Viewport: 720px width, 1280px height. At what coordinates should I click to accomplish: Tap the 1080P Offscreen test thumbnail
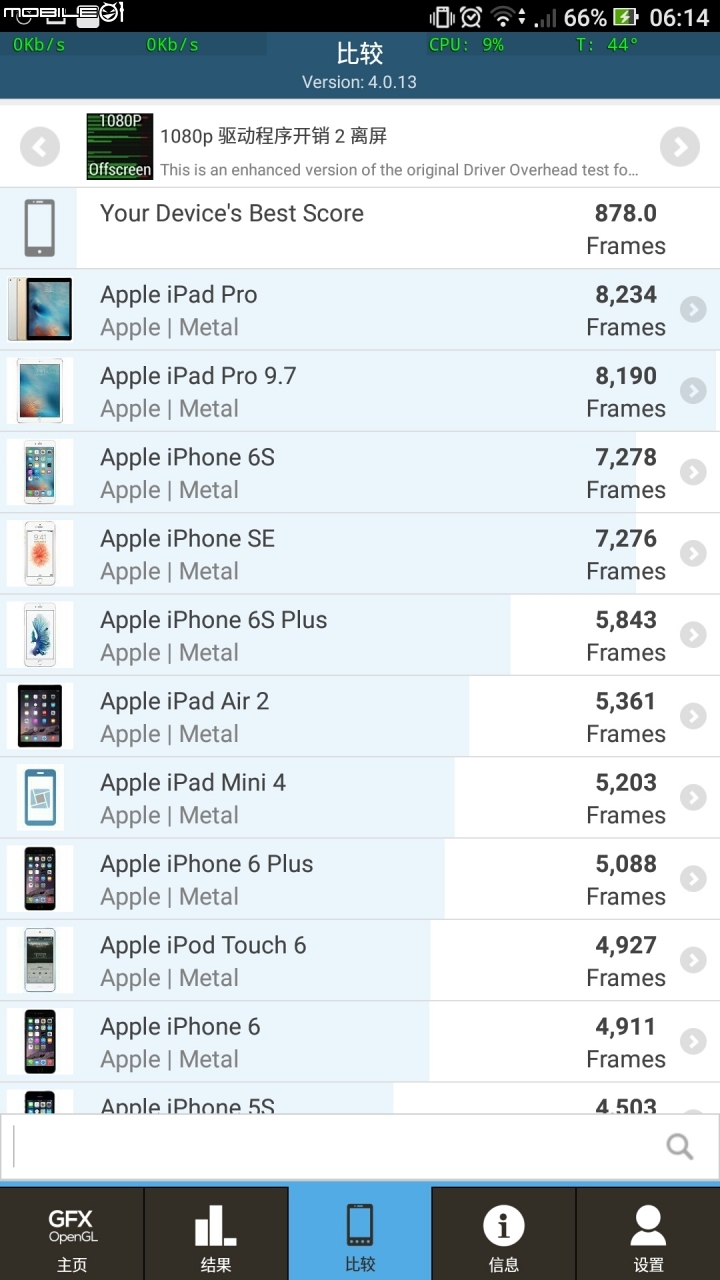(120, 147)
